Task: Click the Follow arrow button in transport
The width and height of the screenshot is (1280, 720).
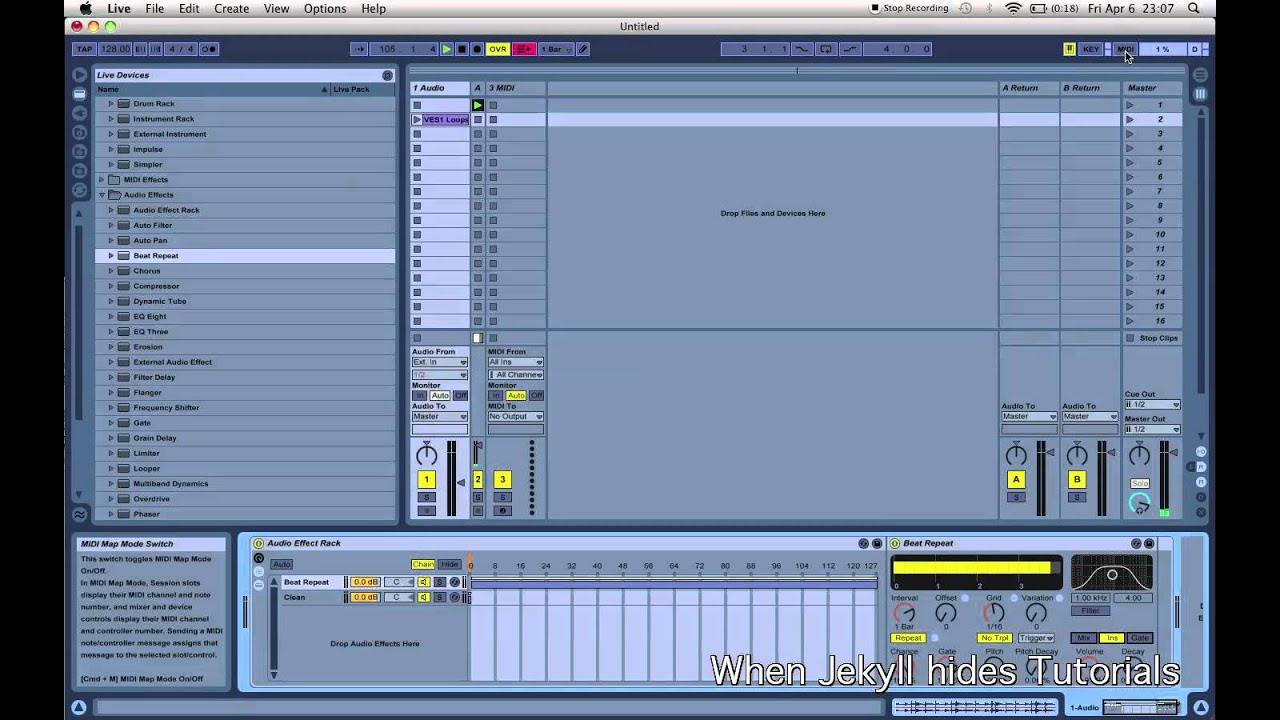Action: [359, 49]
